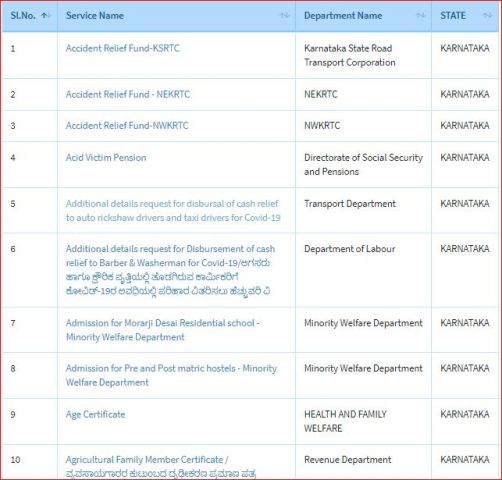This screenshot has width=502, height=480.
Task: Click serial number 10 cell
Action: pyautogui.click(x=30, y=462)
